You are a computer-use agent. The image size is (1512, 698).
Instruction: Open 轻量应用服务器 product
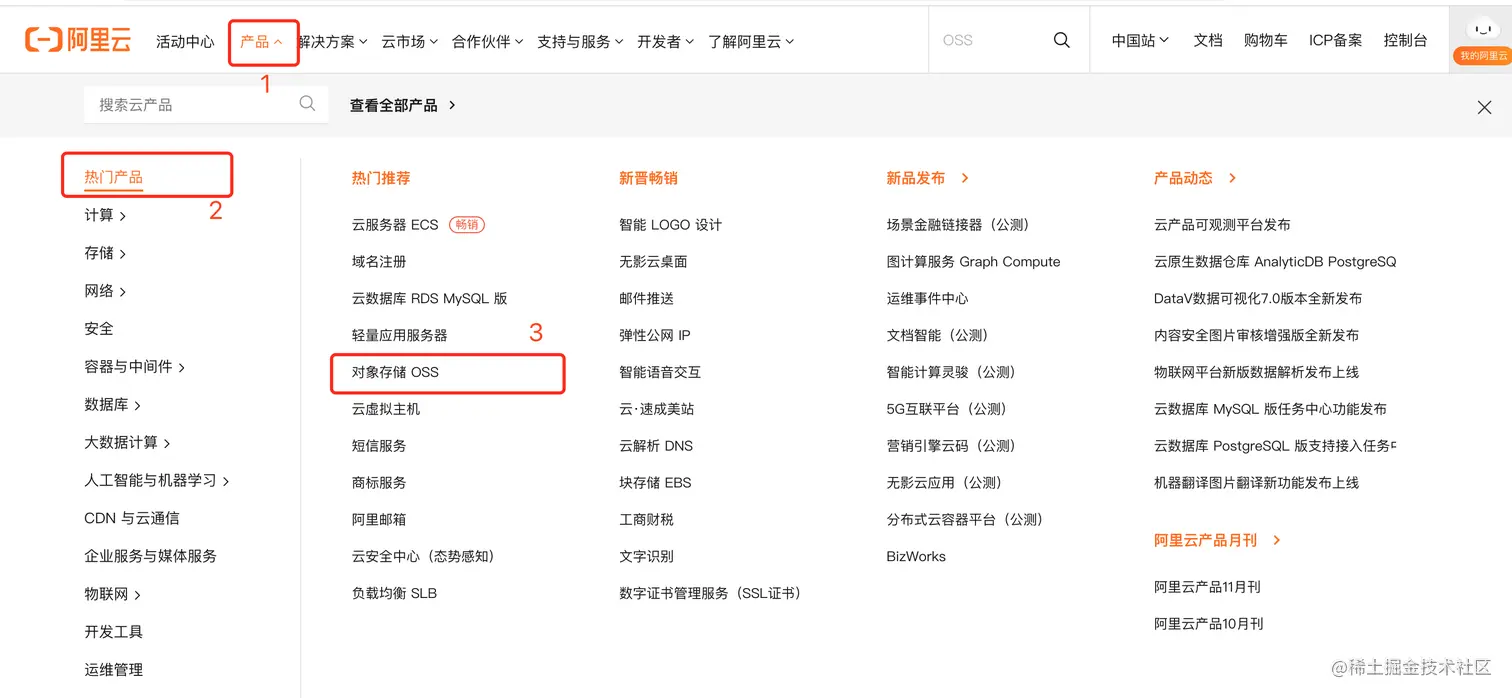(x=399, y=335)
